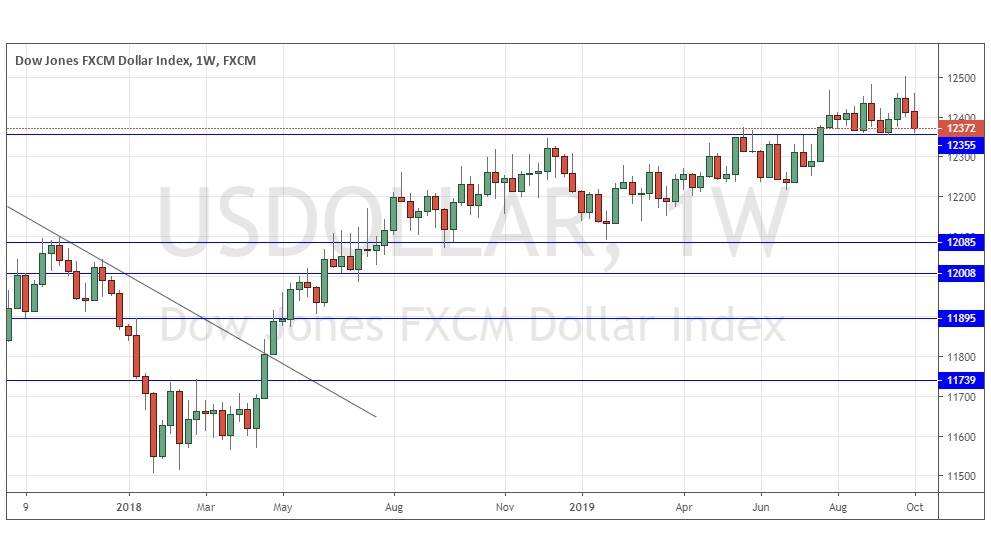The image size is (991, 556).
Task: Select the 11895 support level label
Action: (x=961, y=318)
